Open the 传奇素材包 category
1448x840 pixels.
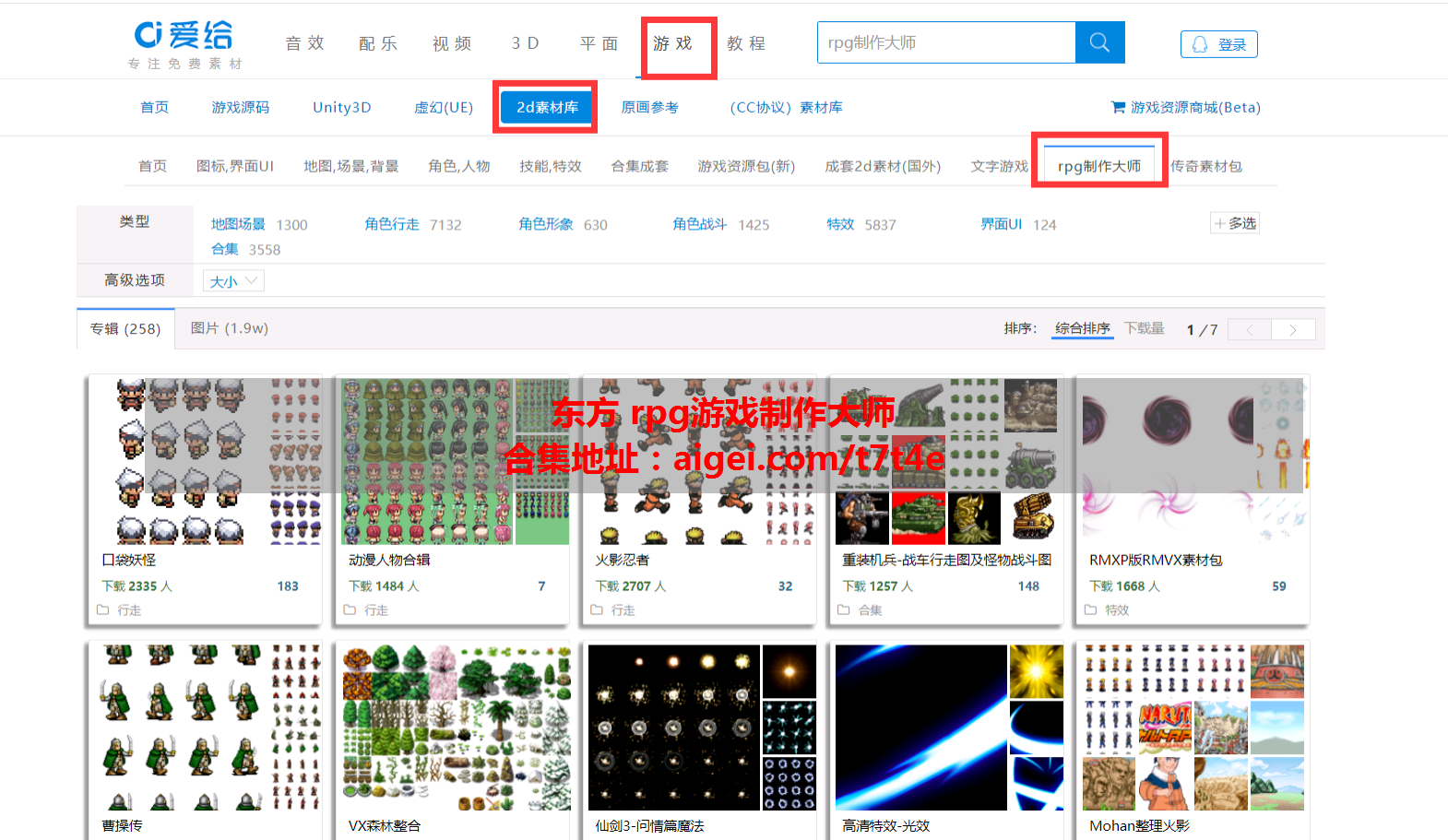pos(1206,166)
